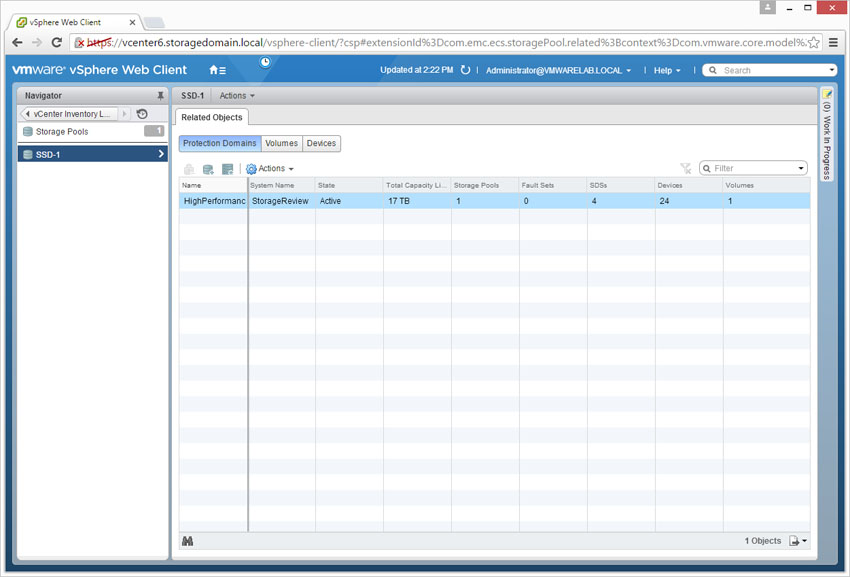Sort by Devices column header
The width and height of the screenshot is (850, 577).
pos(689,185)
